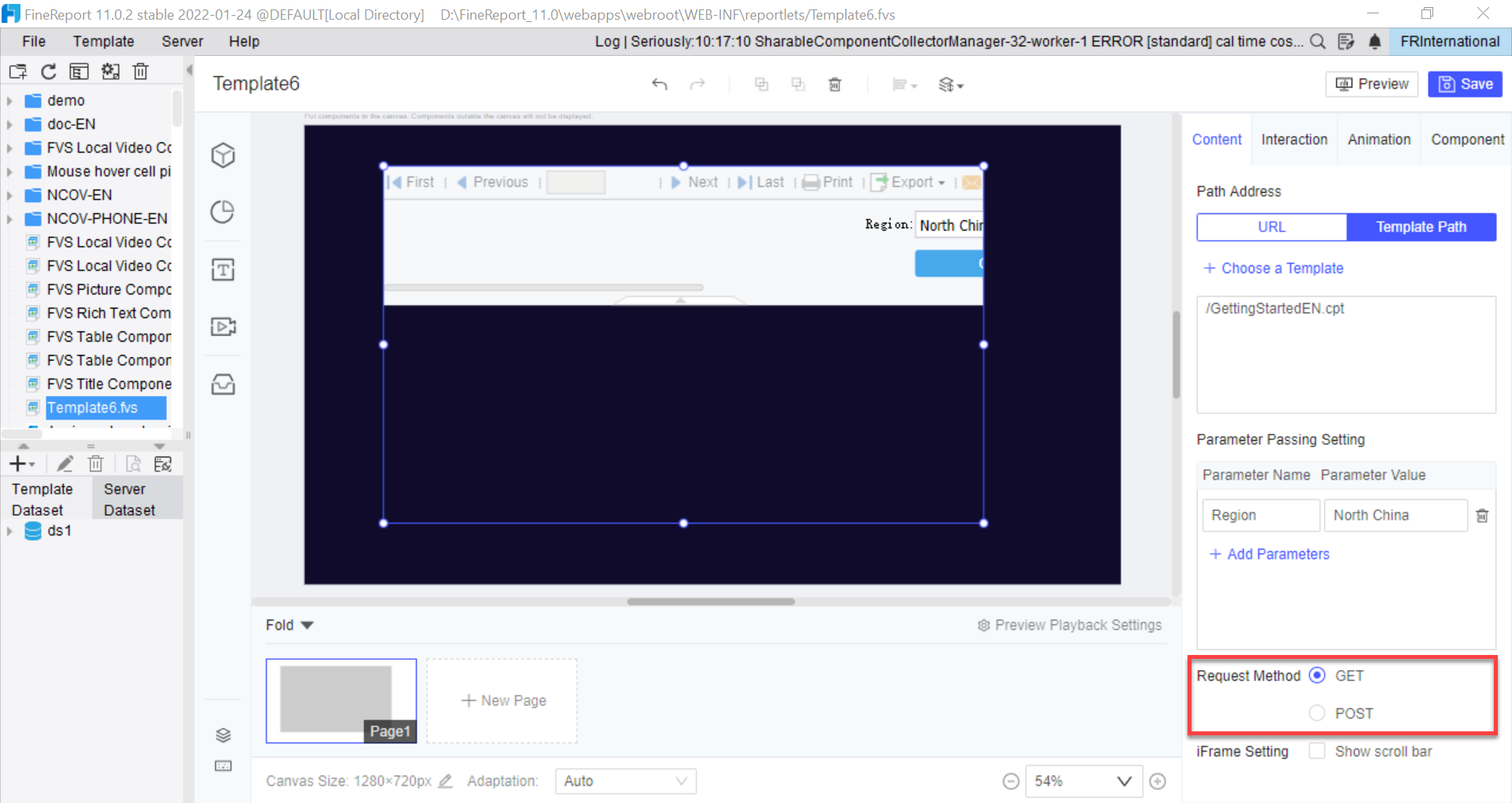The image size is (1512, 803).
Task: Open the Template menu
Action: tap(103, 41)
